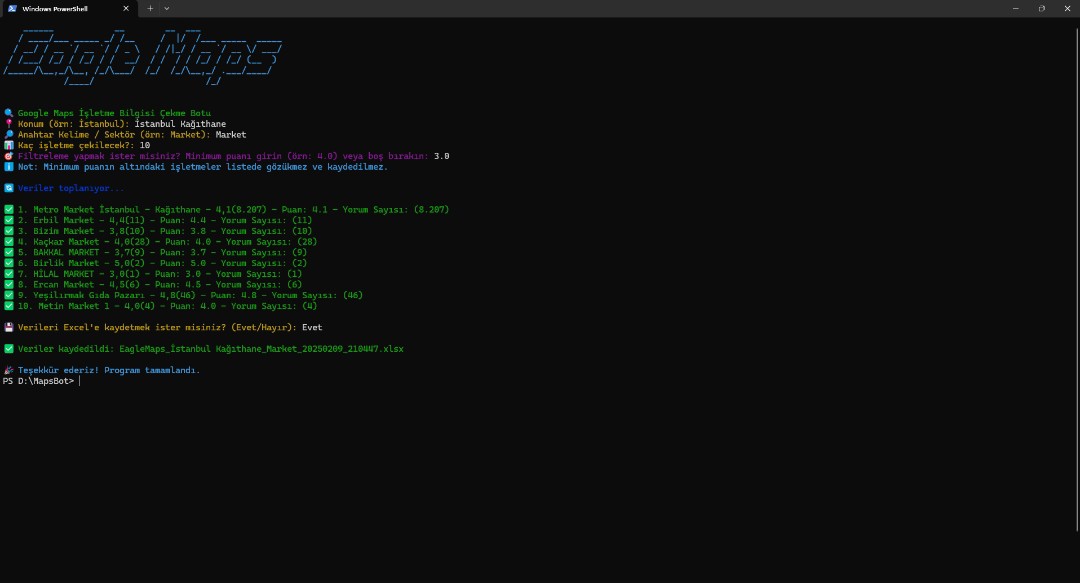Click the text 'İstanbul Kağıthane' after Konum
Viewport: 1080px width, 583px height.
click(180, 124)
